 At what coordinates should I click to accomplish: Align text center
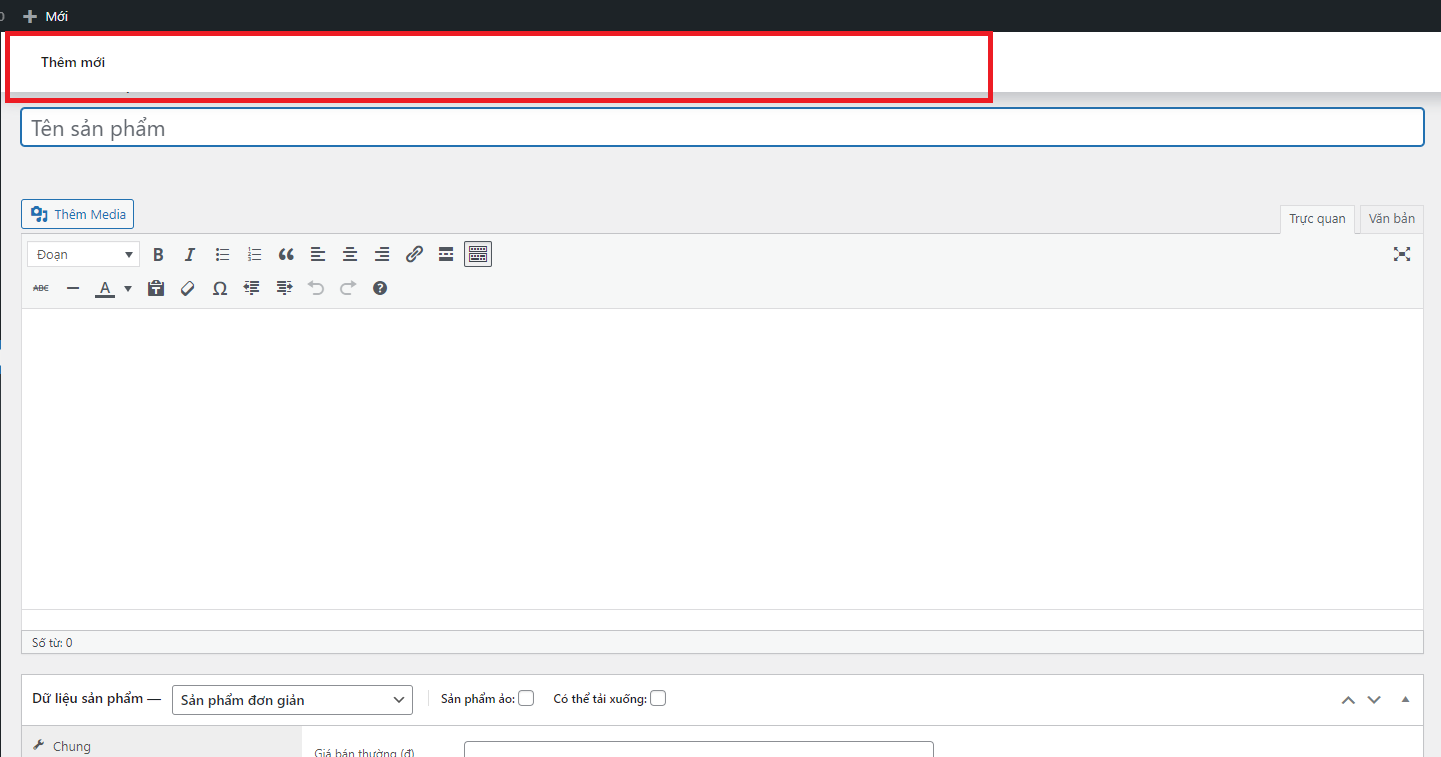tap(350, 255)
